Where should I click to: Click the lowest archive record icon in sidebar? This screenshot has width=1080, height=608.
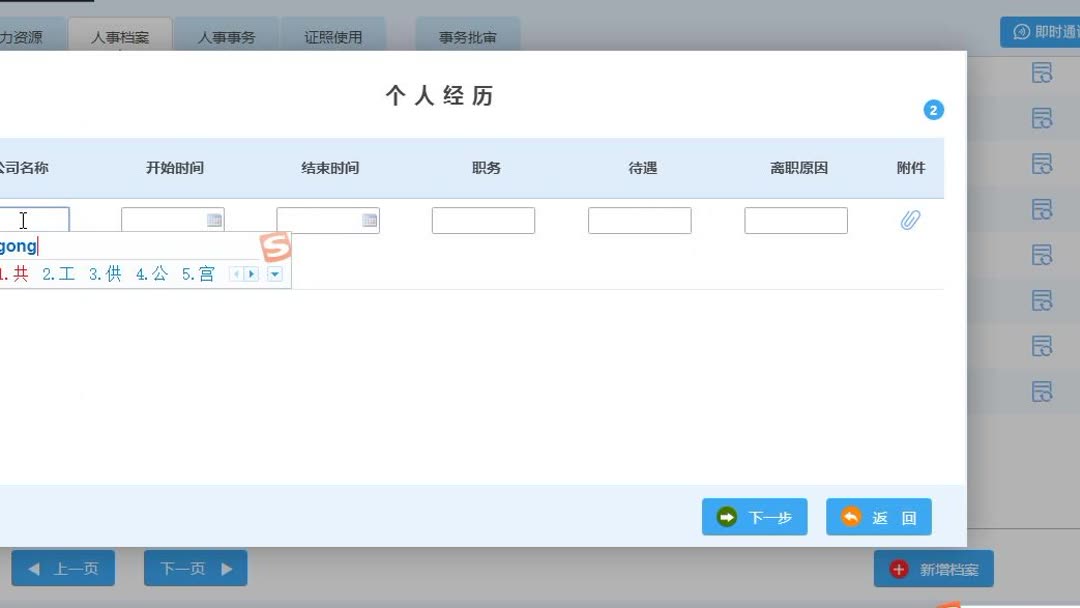1042,390
